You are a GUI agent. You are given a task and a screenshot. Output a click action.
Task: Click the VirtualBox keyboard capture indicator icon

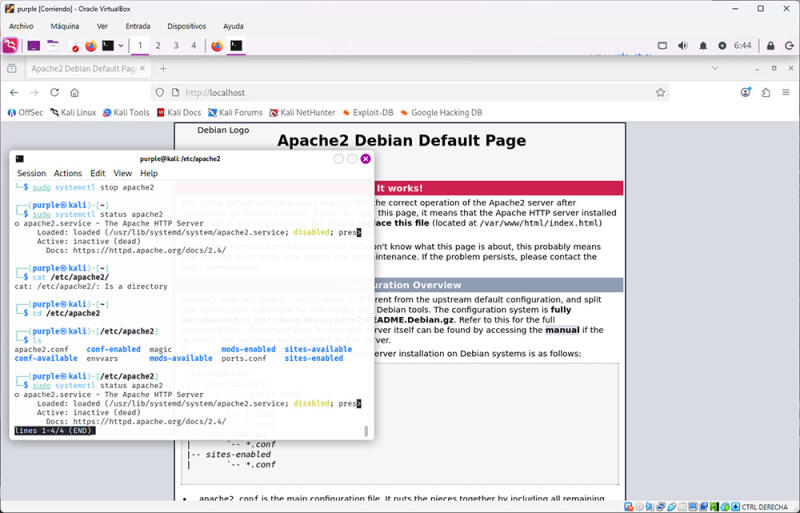735,507
